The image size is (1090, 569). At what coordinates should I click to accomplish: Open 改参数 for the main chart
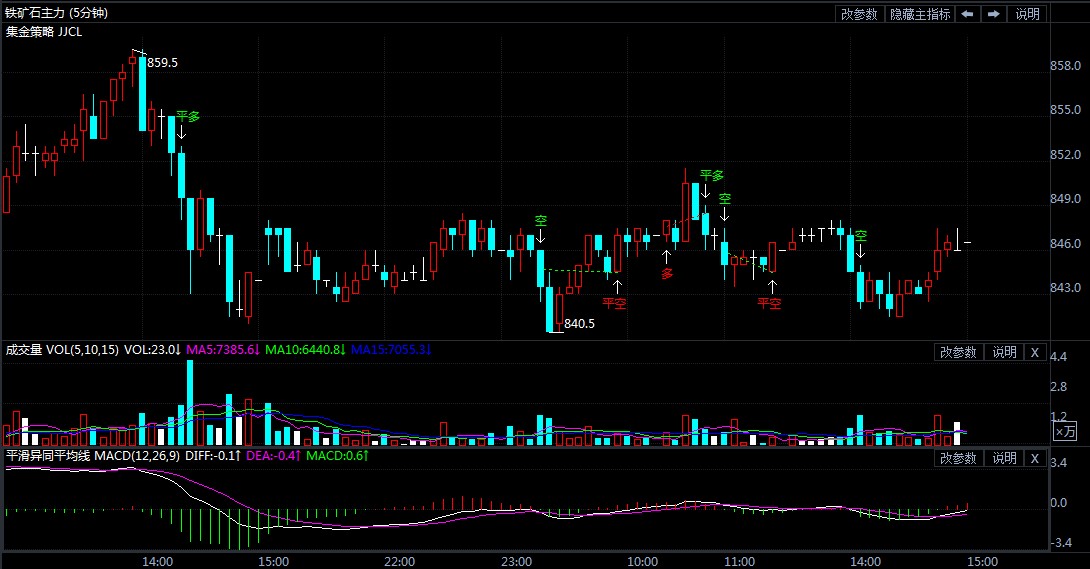tap(859, 14)
